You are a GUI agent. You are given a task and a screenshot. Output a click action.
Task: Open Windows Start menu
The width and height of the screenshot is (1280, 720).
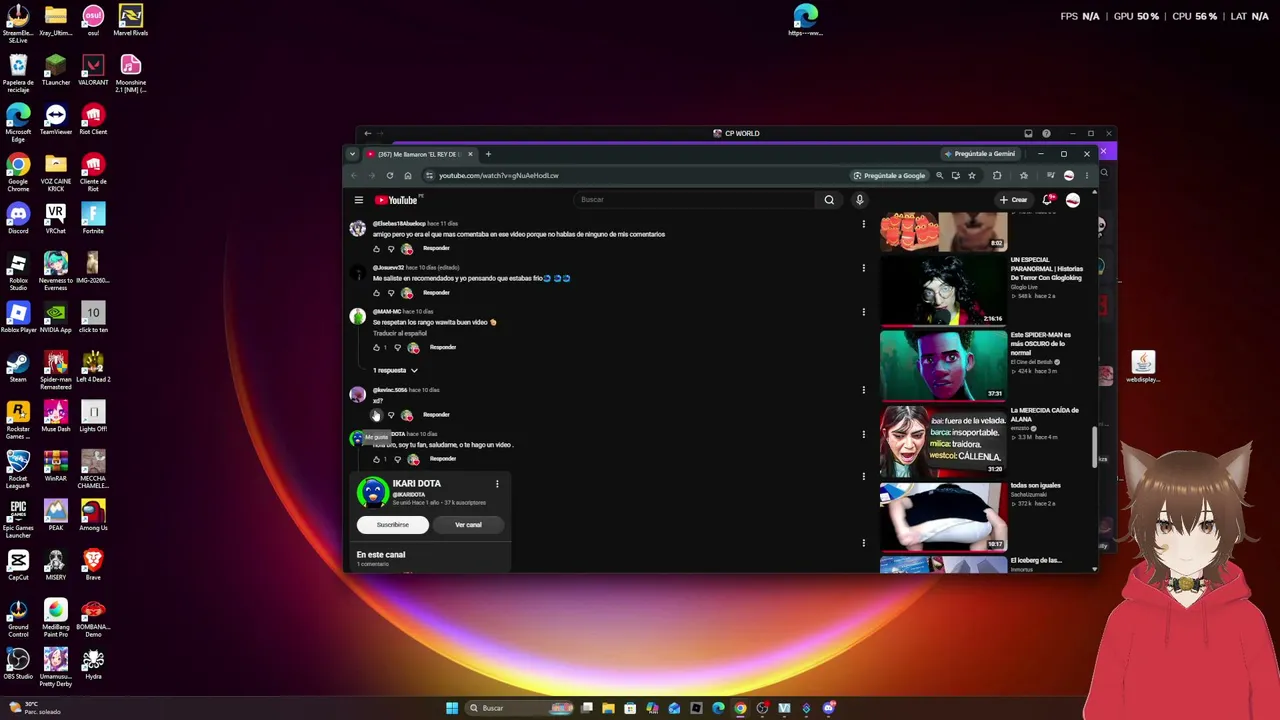[x=452, y=708]
